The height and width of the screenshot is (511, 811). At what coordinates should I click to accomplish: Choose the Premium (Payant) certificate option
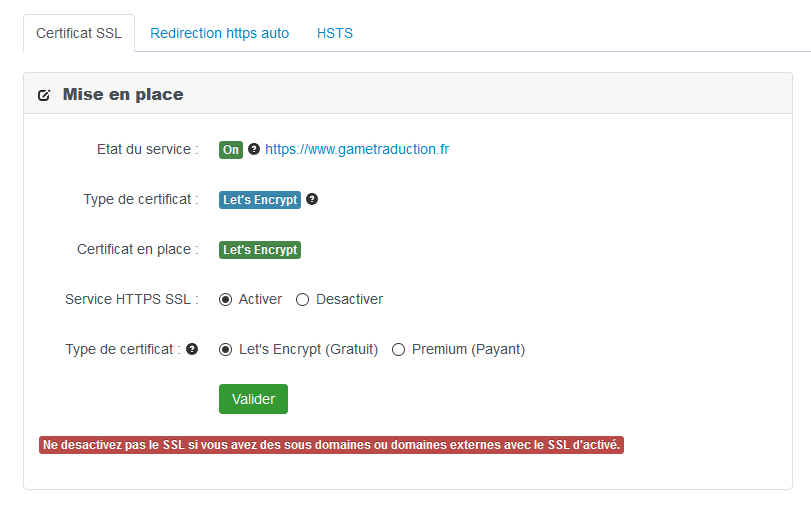click(x=399, y=349)
